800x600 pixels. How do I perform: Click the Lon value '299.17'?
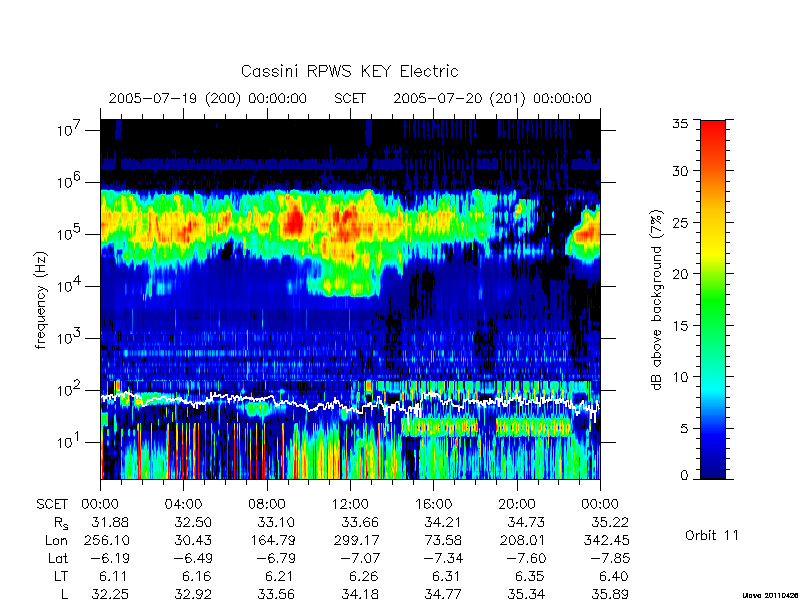point(356,540)
